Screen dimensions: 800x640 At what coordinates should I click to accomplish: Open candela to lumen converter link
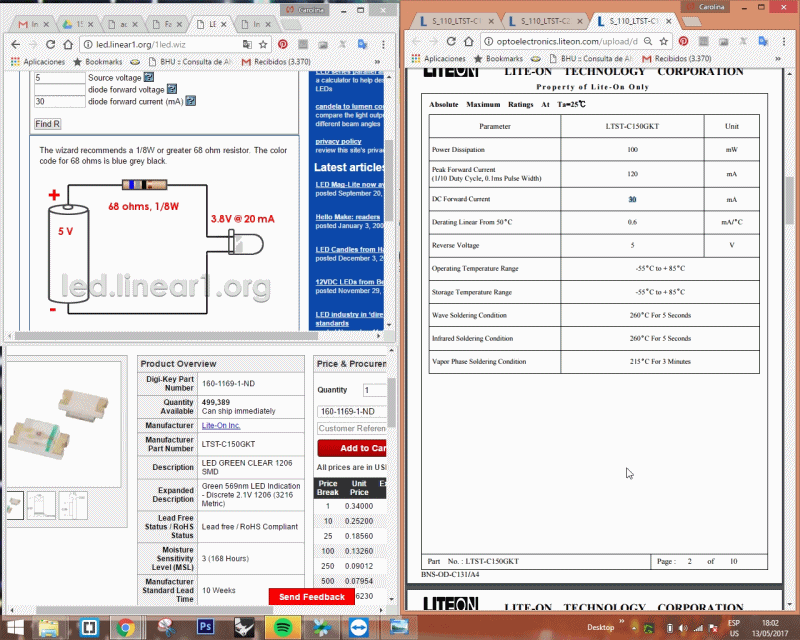[x=349, y=107]
